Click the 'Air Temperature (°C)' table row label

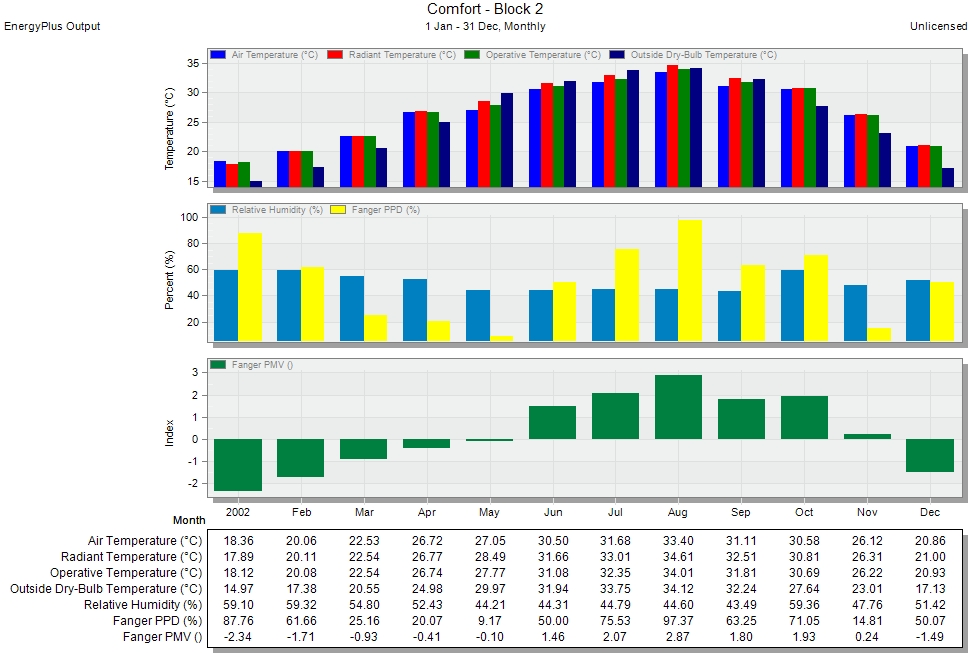[x=145, y=541]
